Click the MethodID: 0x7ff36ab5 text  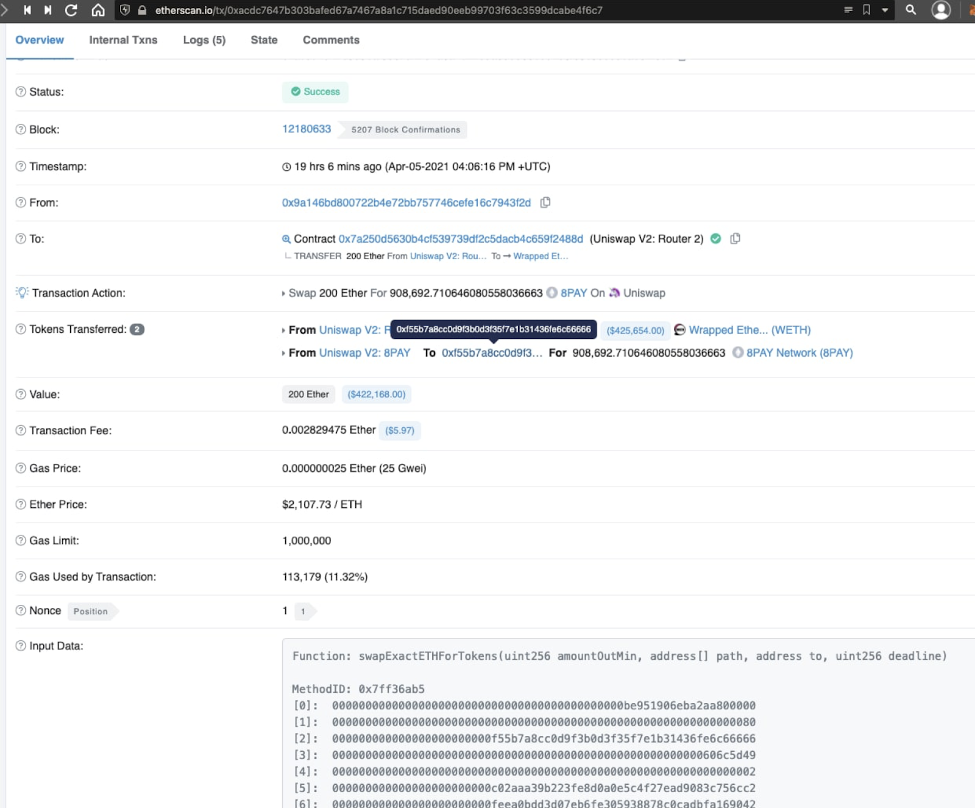(x=358, y=689)
